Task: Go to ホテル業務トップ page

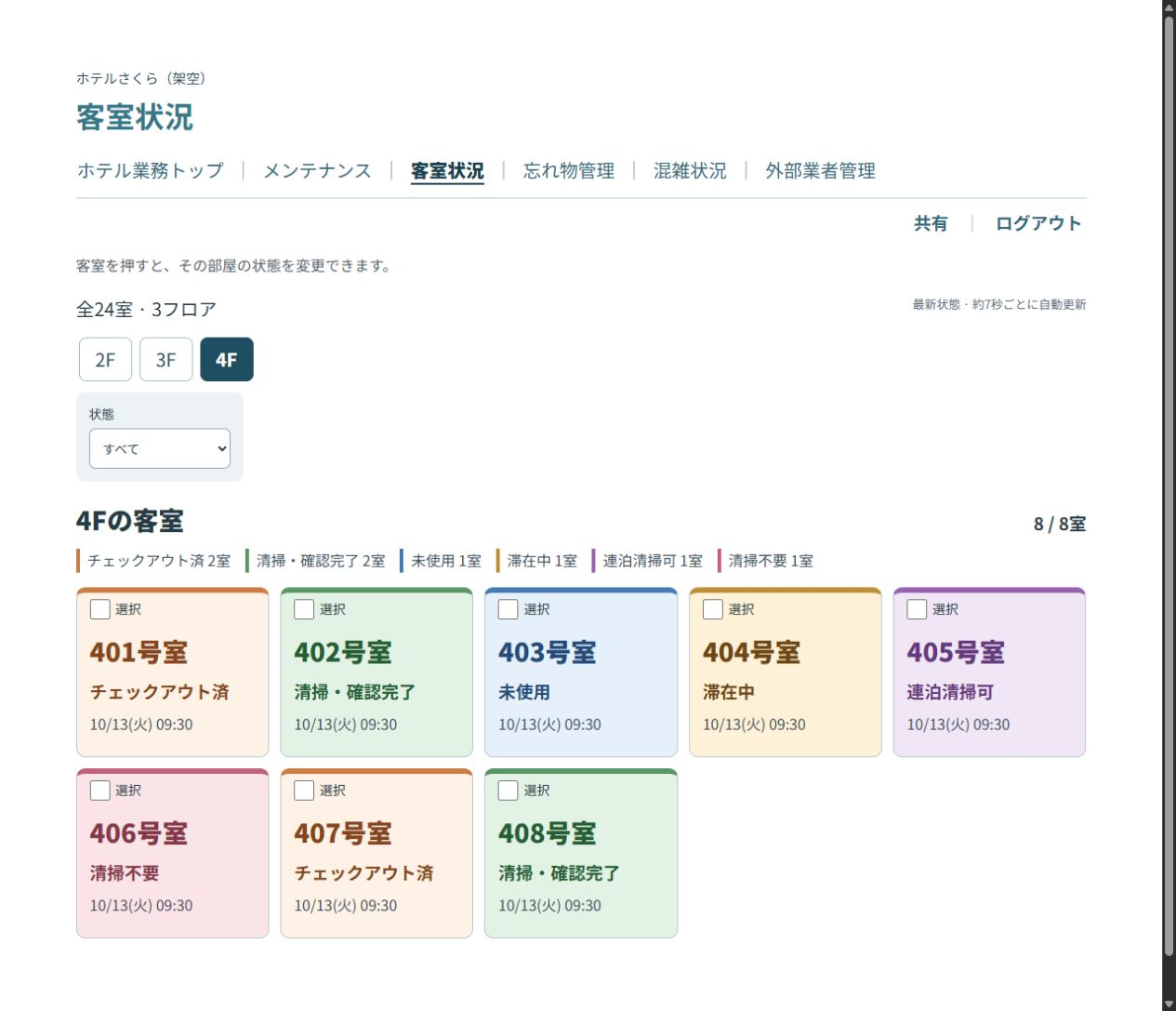Action: [x=151, y=171]
